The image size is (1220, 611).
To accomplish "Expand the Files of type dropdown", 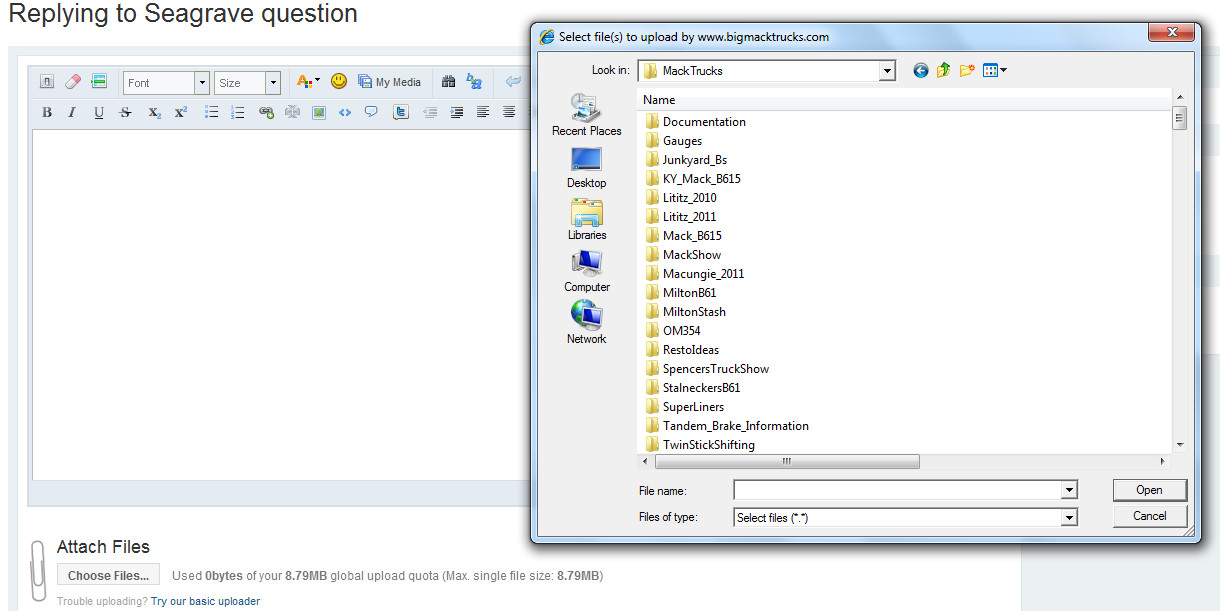I will point(1069,517).
